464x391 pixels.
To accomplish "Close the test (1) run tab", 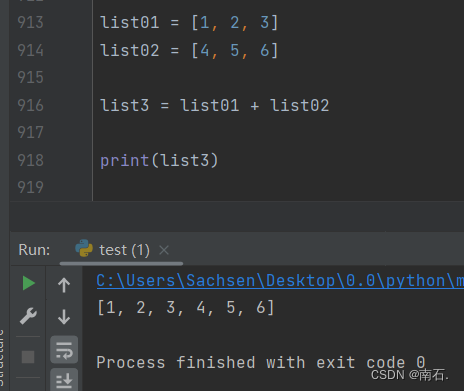I will 164,250.
